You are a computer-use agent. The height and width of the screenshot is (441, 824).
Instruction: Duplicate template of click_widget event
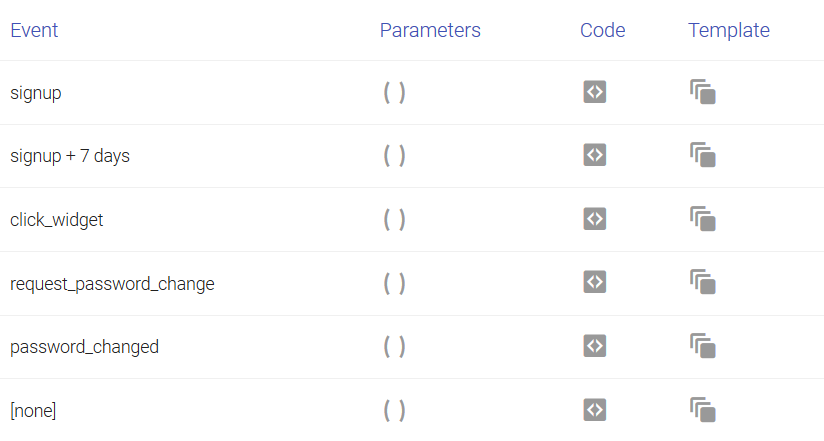pos(703,219)
